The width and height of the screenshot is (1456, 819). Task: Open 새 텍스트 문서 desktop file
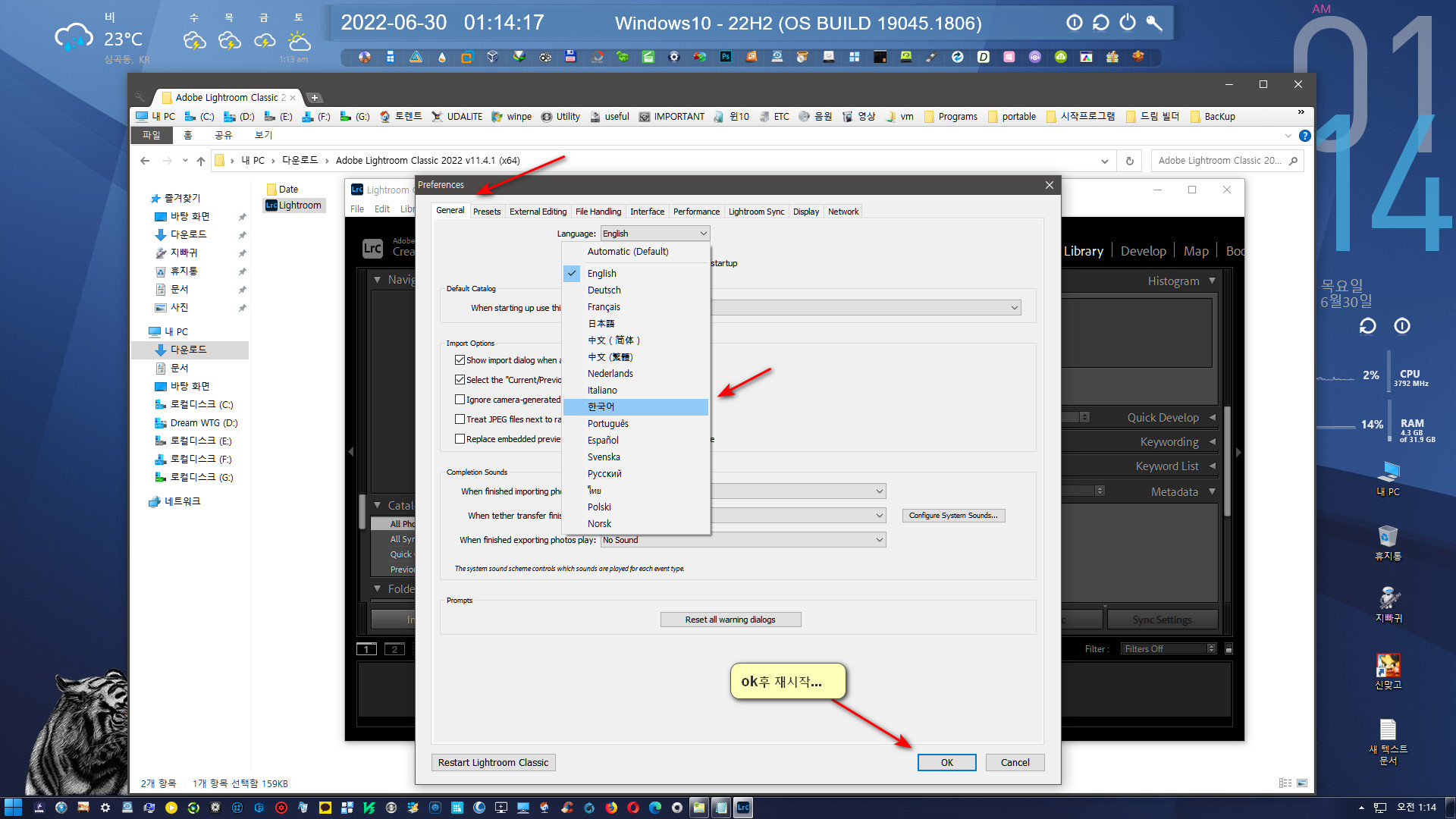1388,742
